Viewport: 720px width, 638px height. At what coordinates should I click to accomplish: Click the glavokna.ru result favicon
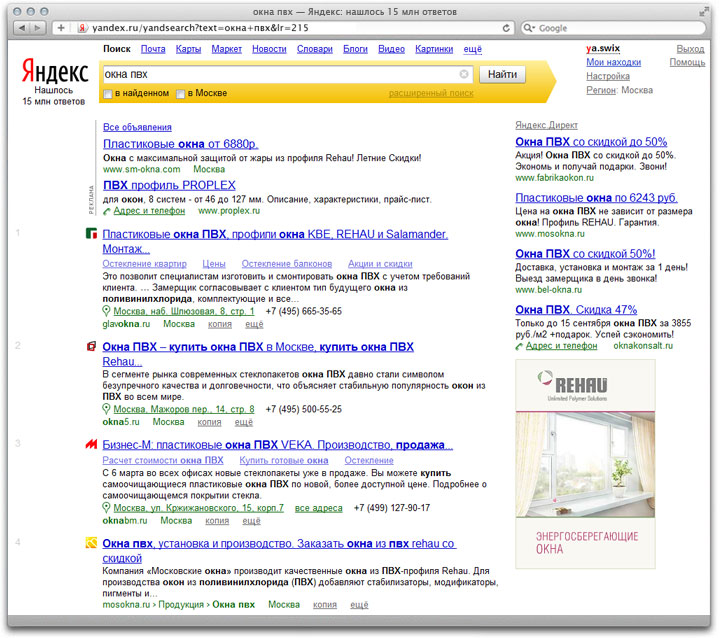pyautogui.click(x=91, y=234)
